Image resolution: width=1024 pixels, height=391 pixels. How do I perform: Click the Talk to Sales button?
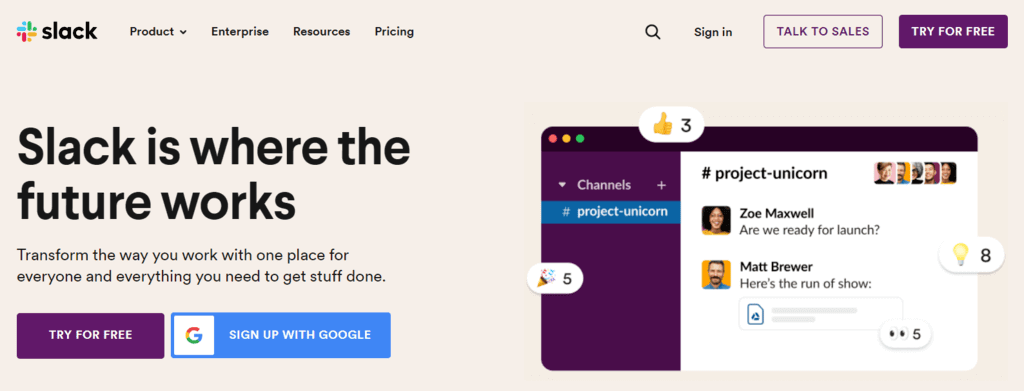[x=823, y=31]
